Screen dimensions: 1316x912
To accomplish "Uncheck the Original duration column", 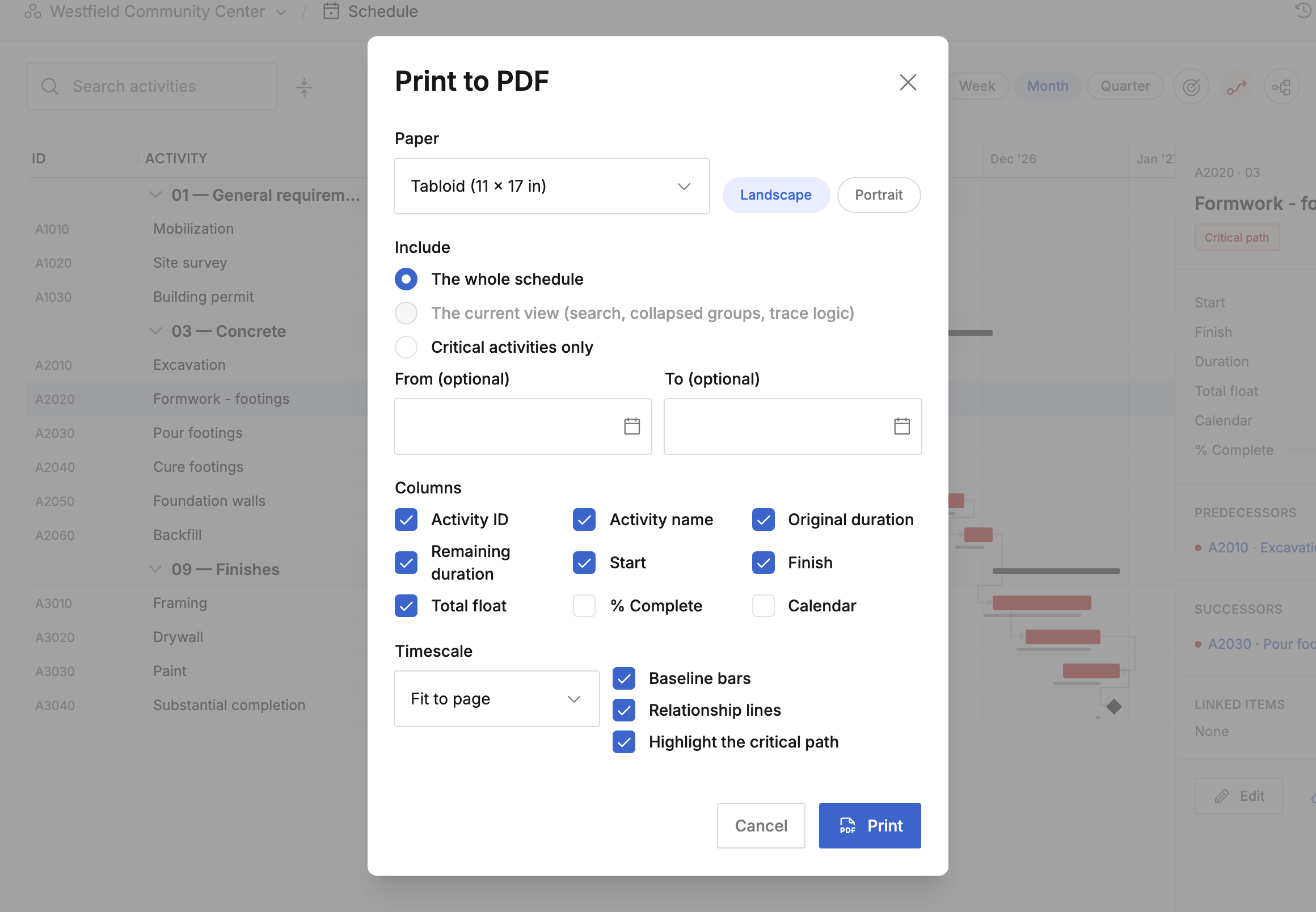I will point(763,520).
